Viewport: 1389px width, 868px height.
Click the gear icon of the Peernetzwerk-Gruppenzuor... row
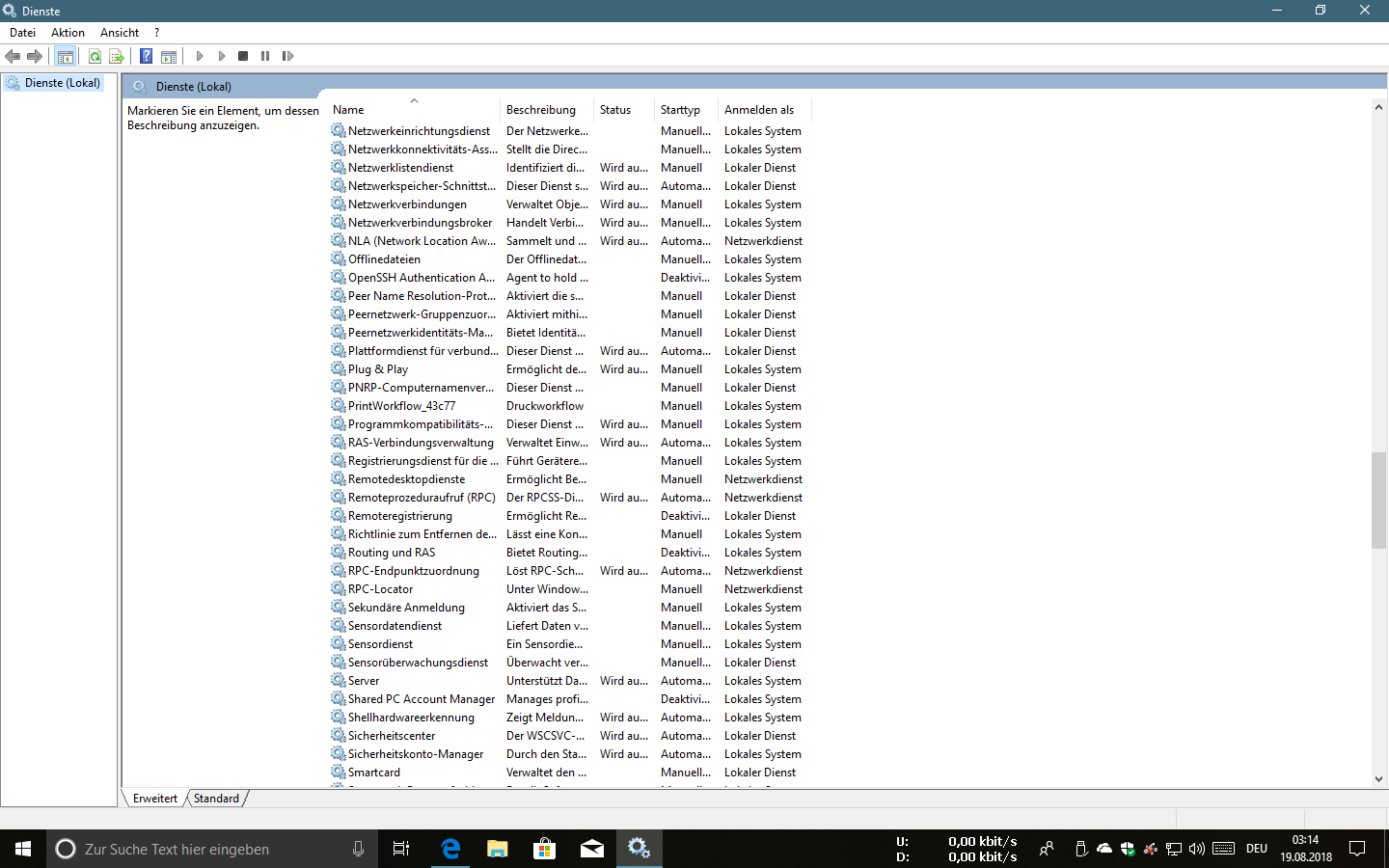click(x=339, y=313)
